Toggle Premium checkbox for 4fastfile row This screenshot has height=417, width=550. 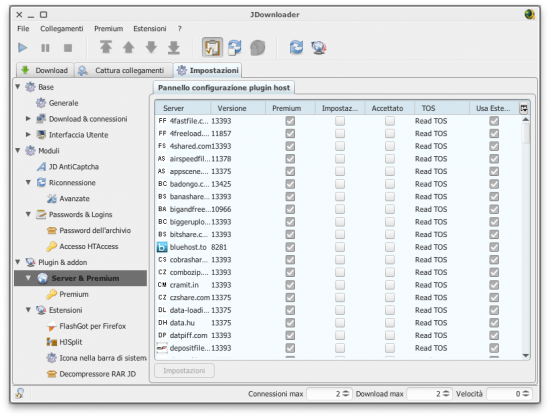click(290, 121)
